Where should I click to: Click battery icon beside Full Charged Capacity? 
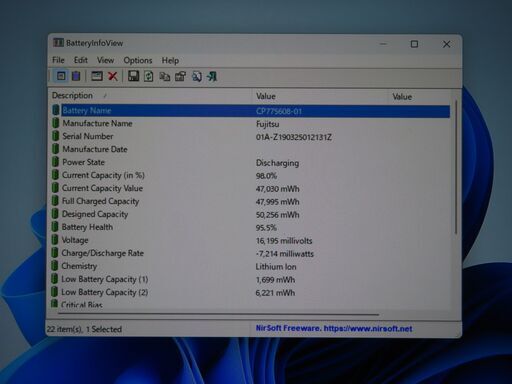[x=55, y=201]
